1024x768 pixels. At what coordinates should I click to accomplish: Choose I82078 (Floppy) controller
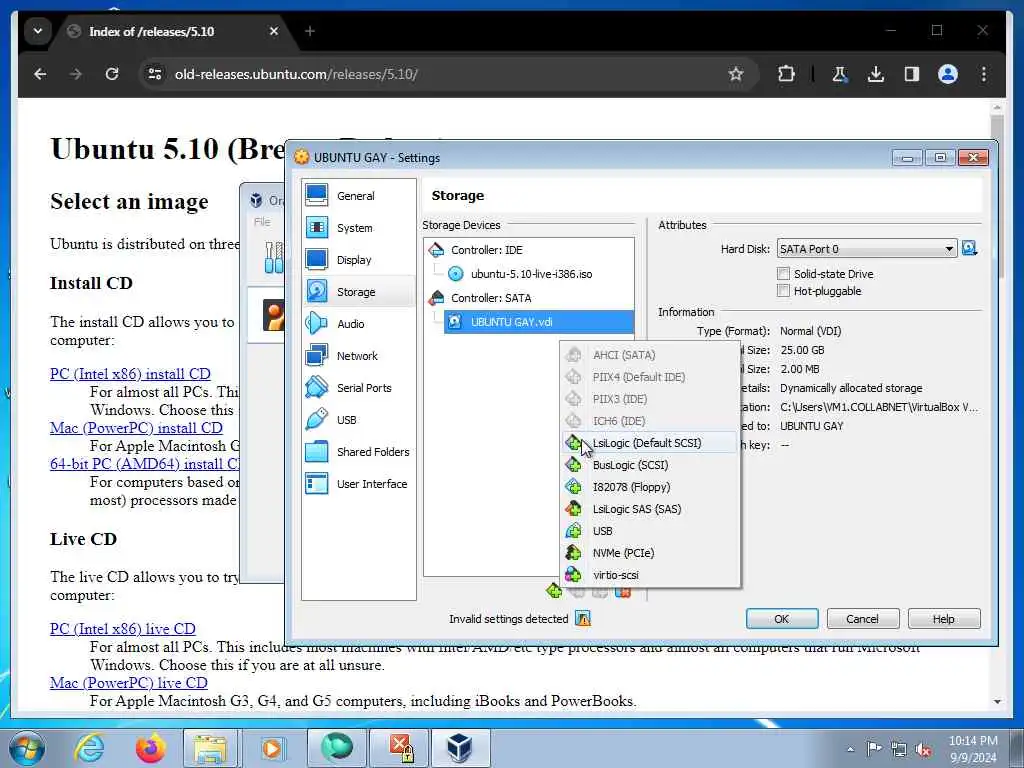point(650,487)
